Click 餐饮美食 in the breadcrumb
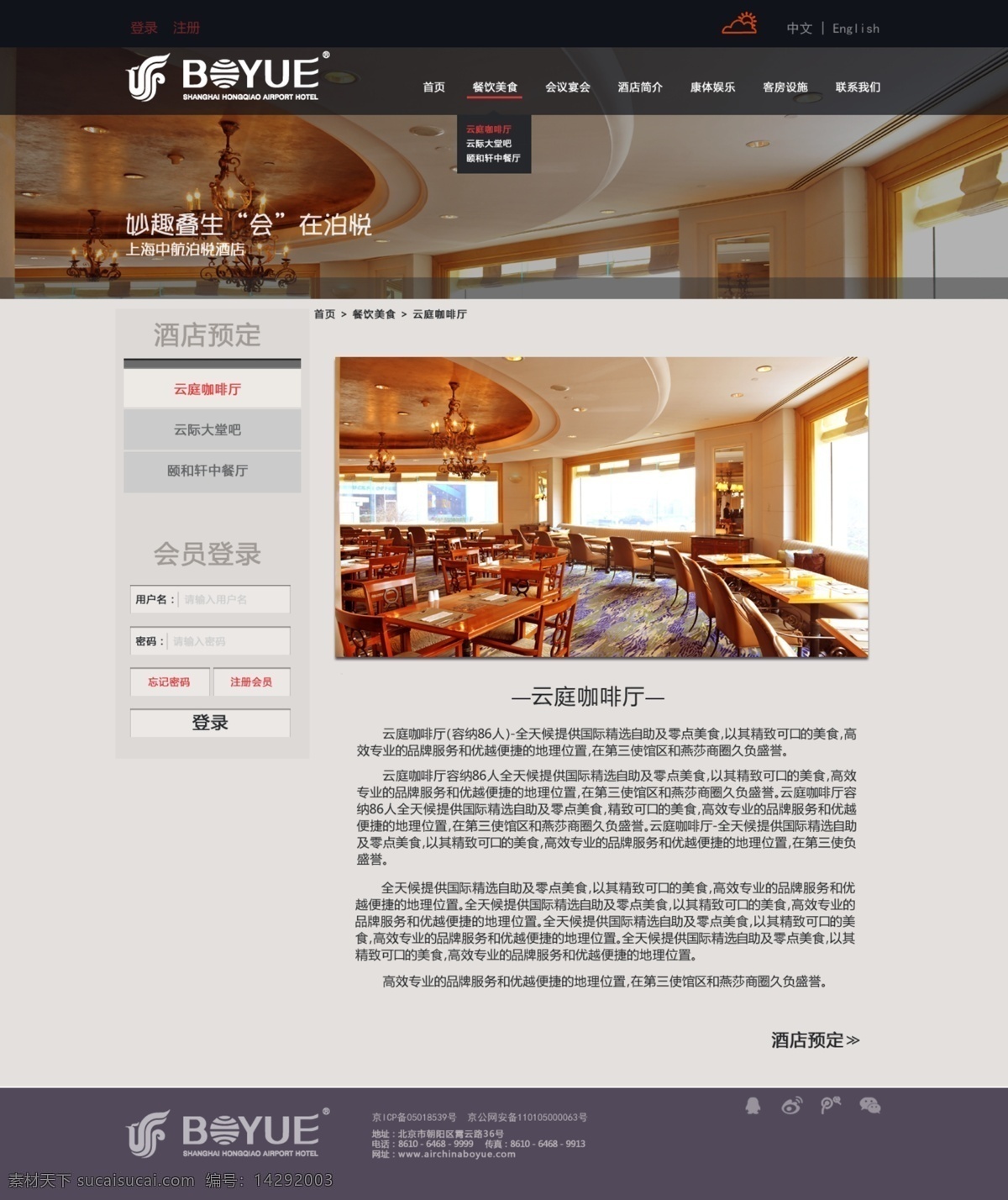Screen dimensions: 1008x1200 click(373, 314)
